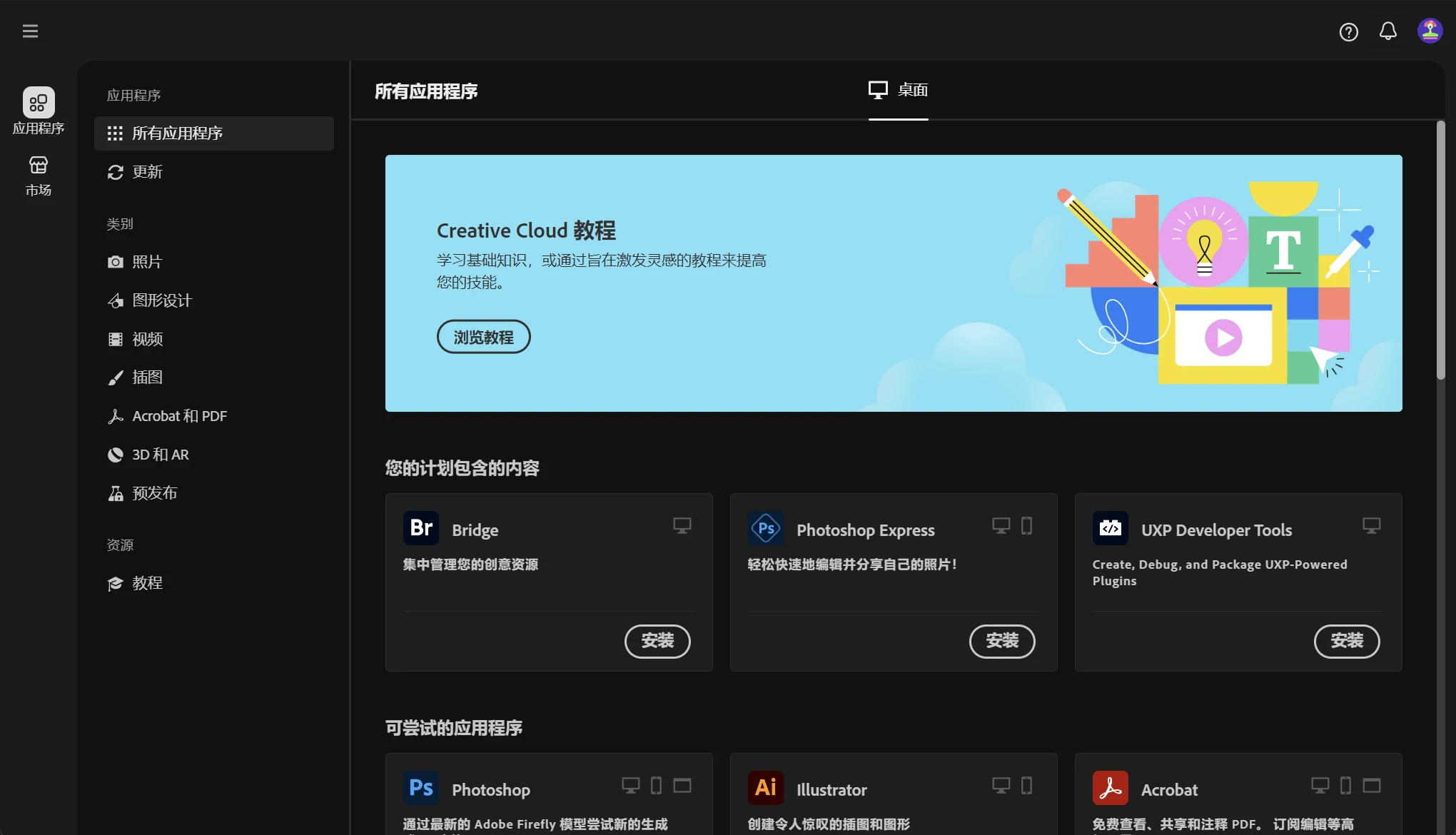Open the help icon

(x=1348, y=31)
